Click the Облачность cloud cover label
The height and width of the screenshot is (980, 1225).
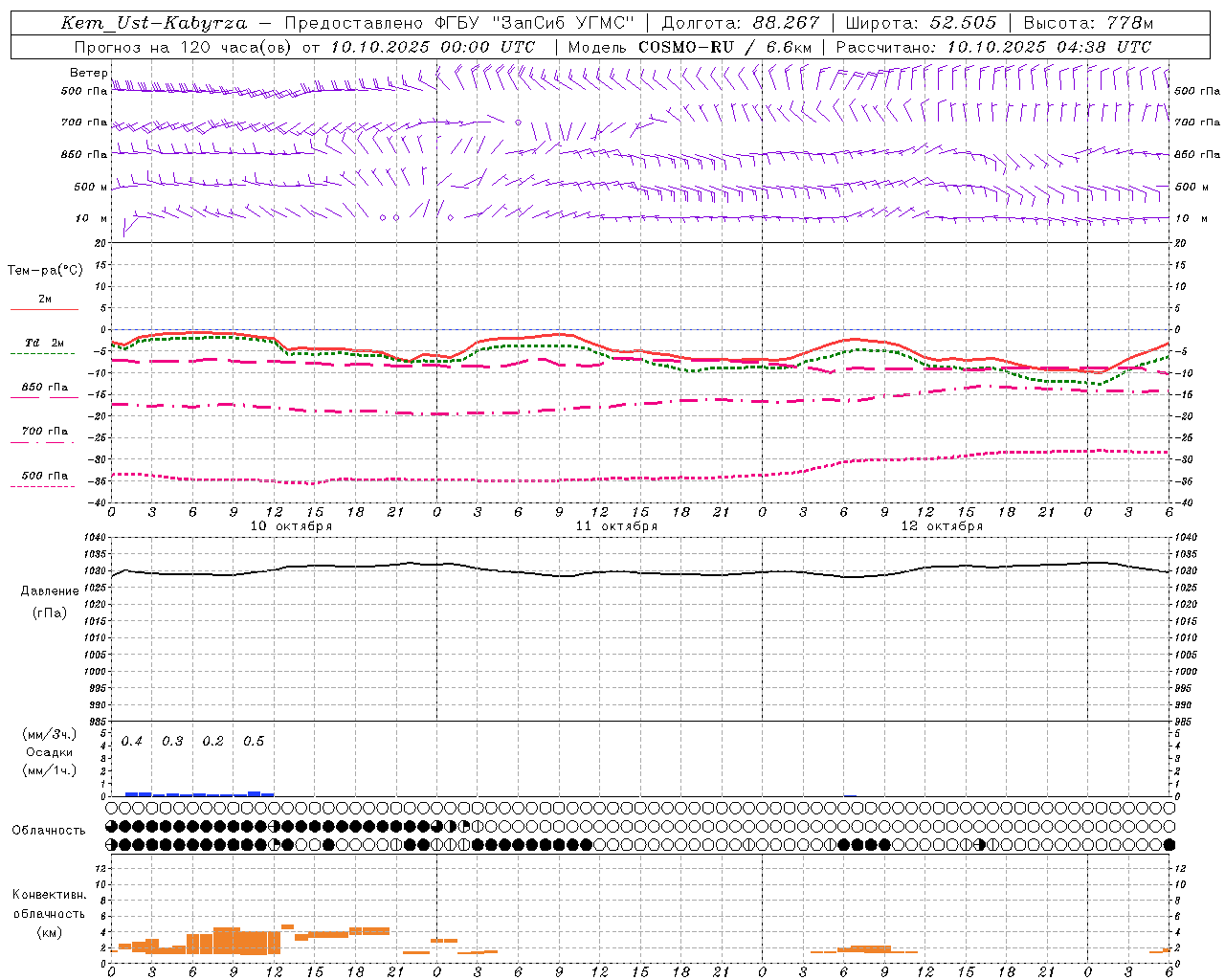[x=49, y=830]
